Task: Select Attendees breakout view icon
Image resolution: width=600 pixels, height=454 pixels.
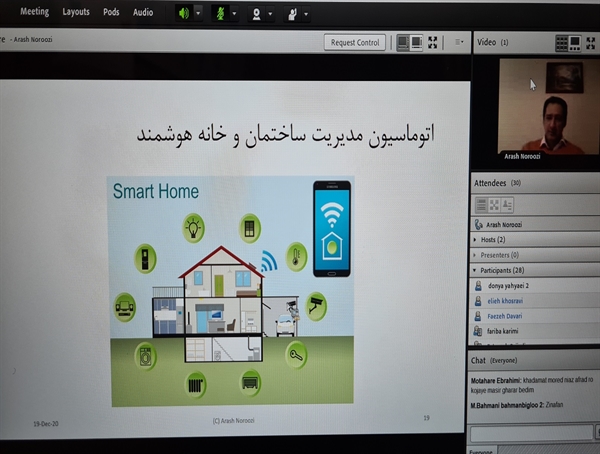Action: point(494,205)
